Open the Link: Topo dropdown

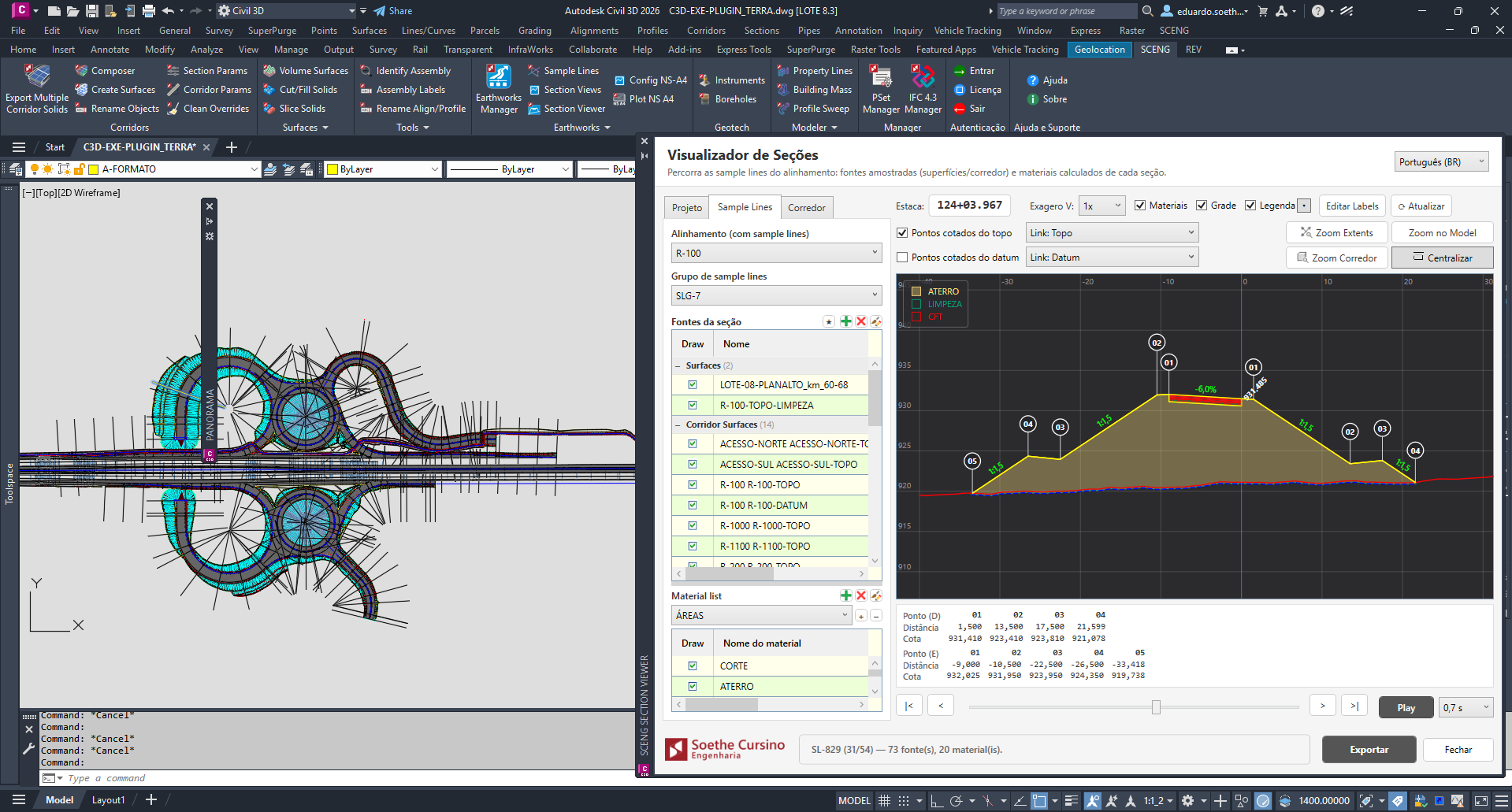tap(1112, 233)
